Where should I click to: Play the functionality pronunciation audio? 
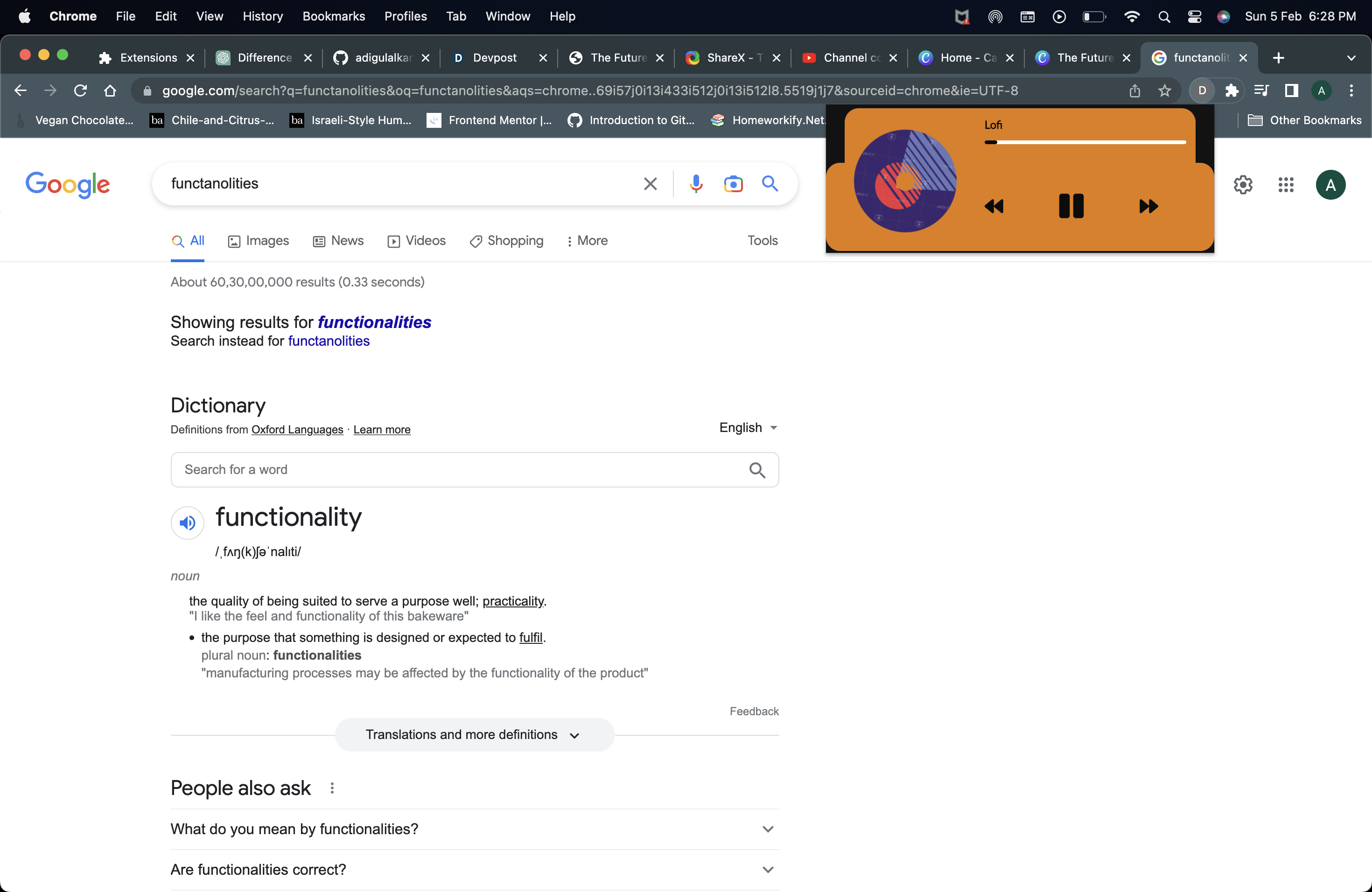pyautogui.click(x=187, y=523)
